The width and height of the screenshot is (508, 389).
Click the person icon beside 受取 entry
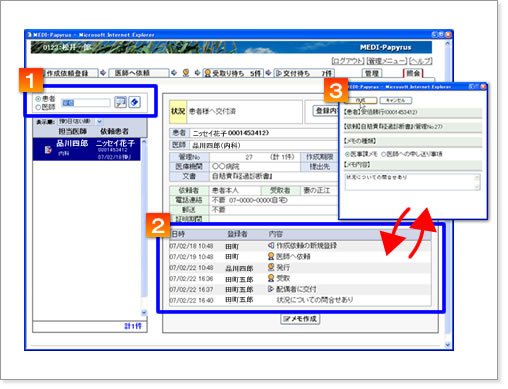pyautogui.click(x=271, y=278)
